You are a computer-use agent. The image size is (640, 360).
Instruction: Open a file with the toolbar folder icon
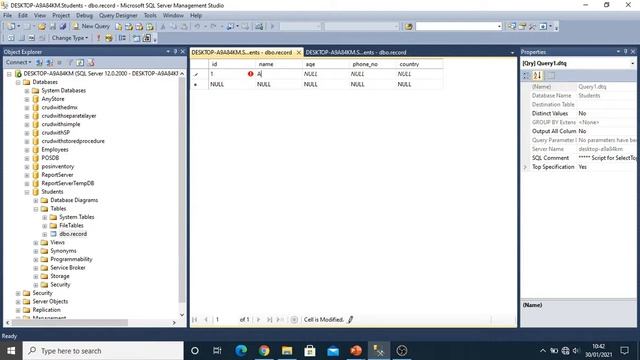(x=42, y=26)
